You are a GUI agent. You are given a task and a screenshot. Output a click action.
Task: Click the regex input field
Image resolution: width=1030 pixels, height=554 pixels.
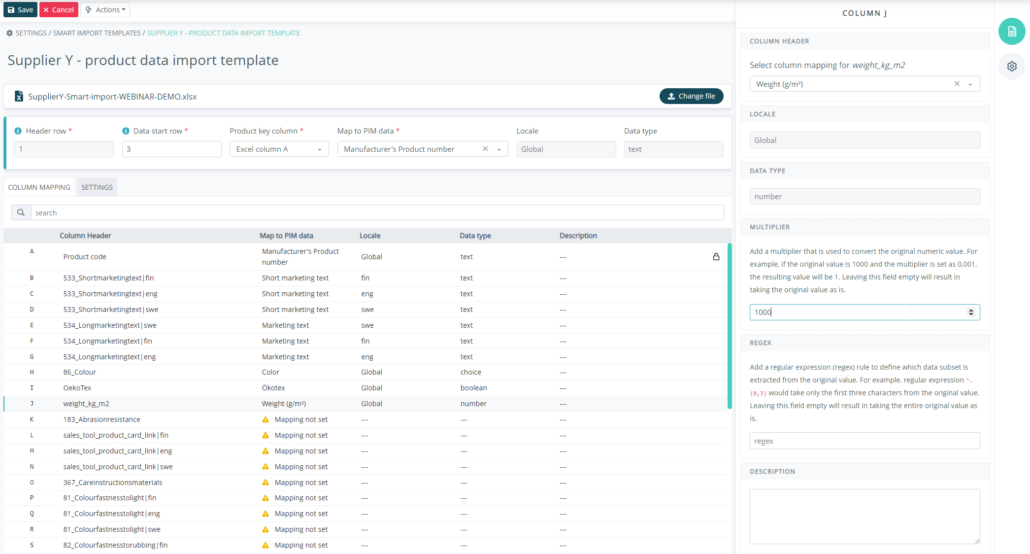[x=864, y=441]
